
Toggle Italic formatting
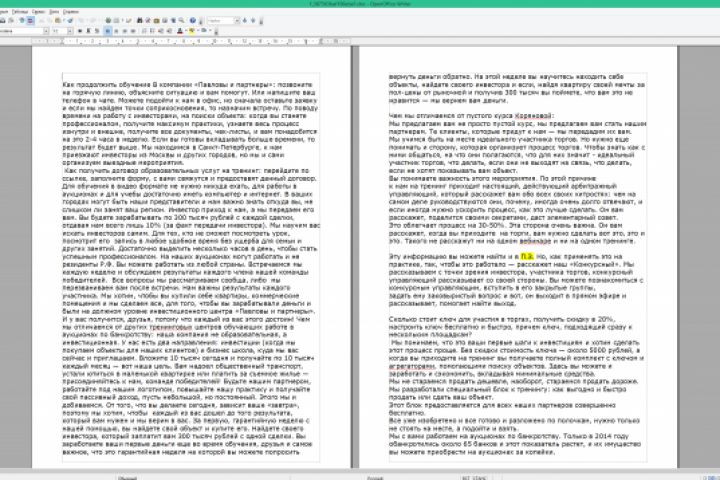pos(89,31)
